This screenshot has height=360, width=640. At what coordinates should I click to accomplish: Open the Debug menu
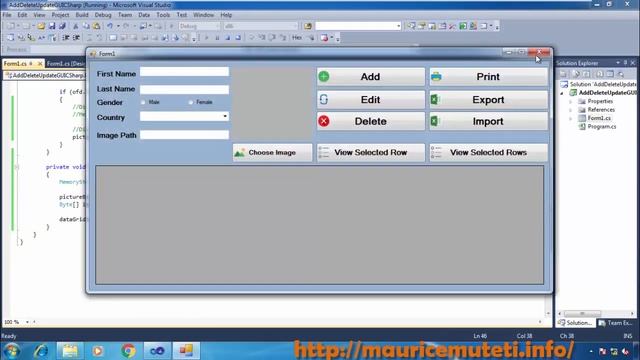(103, 15)
